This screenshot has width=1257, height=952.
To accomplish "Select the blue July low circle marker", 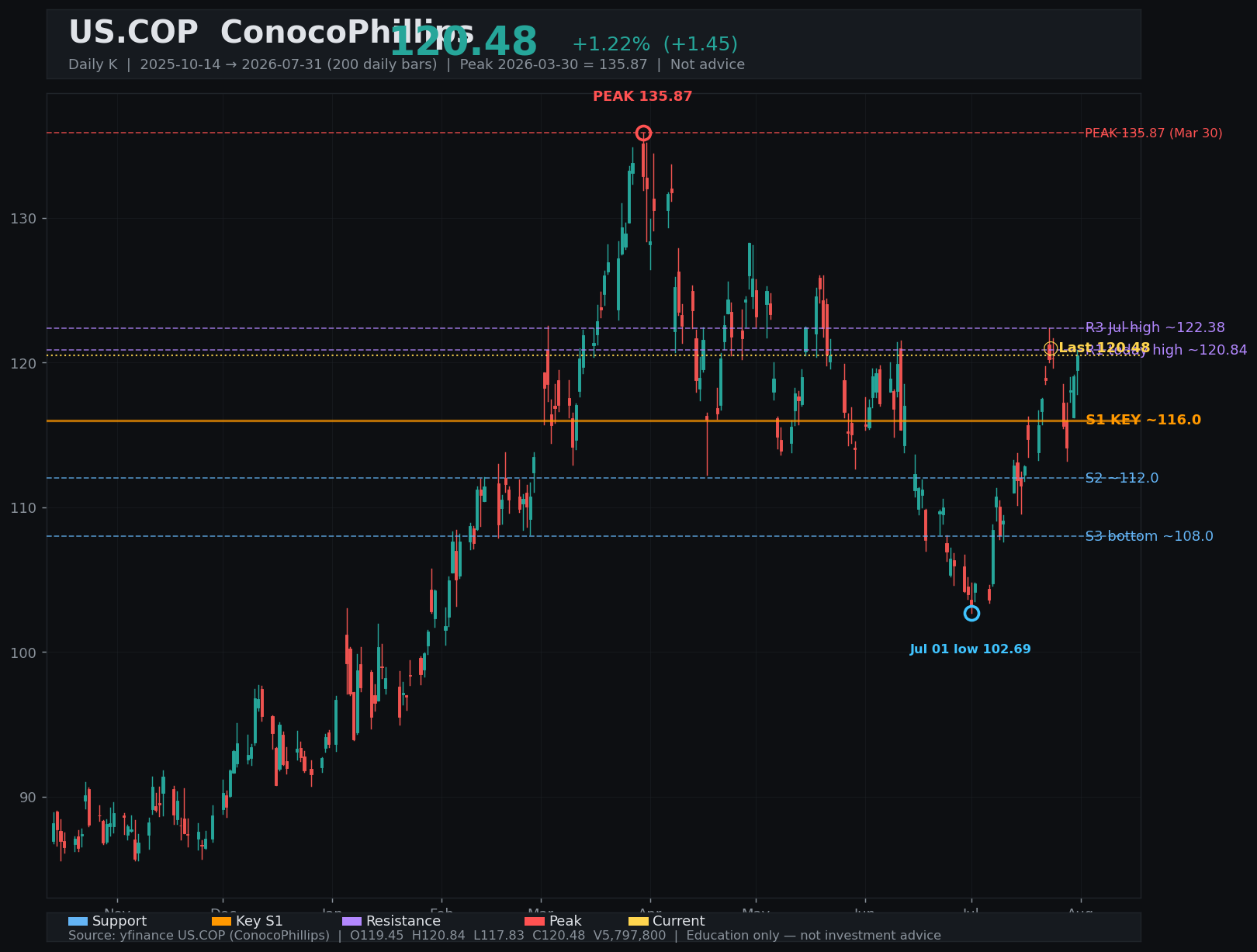I will 971,614.
